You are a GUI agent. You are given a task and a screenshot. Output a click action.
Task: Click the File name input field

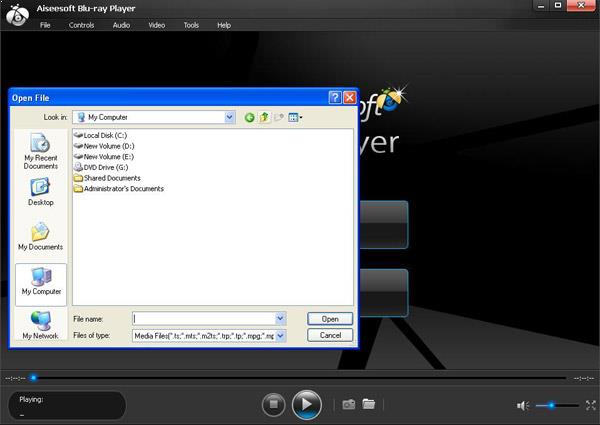pos(204,318)
